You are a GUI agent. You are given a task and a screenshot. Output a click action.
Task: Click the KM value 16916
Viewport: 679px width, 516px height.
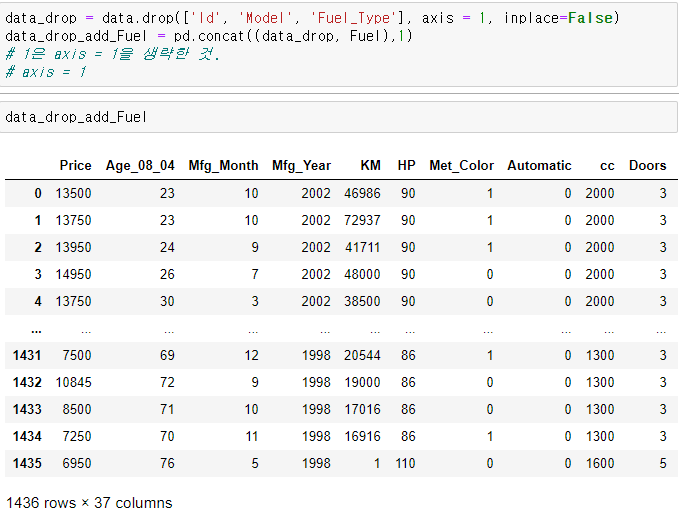pos(362,436)
